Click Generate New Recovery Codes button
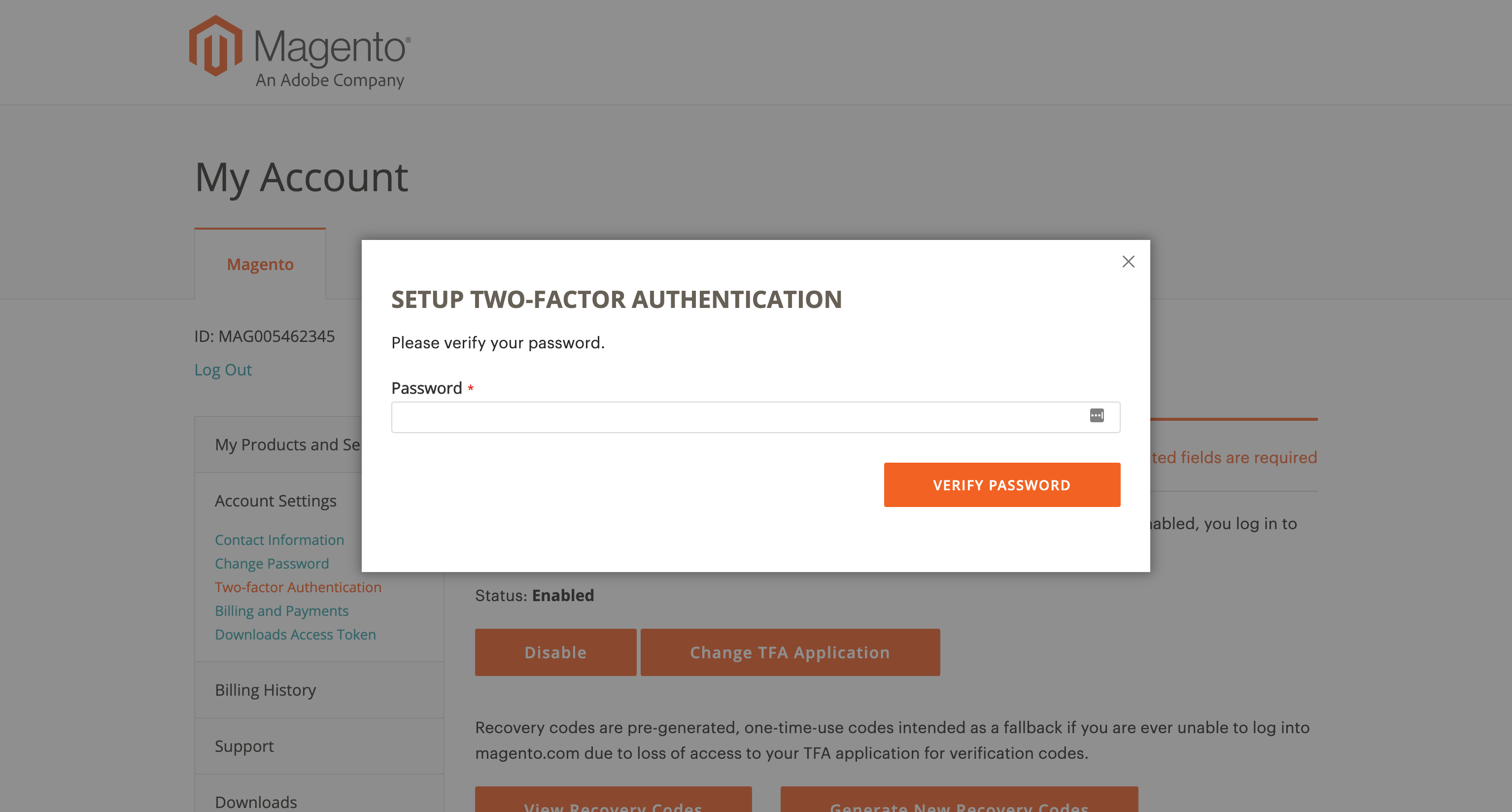The height and width of the screenshot is (812, 1512). click(x=959, y=800)
